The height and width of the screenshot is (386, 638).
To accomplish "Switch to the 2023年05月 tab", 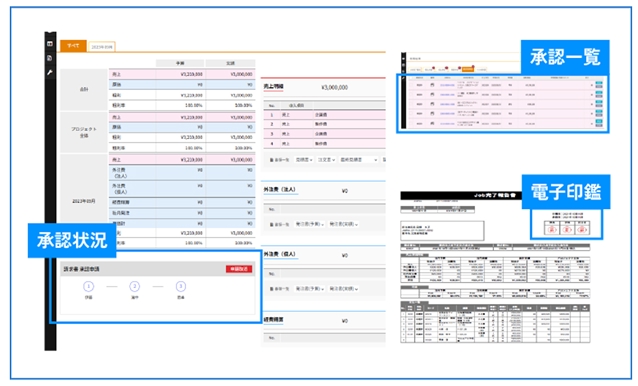I will [x=102, y=47].
